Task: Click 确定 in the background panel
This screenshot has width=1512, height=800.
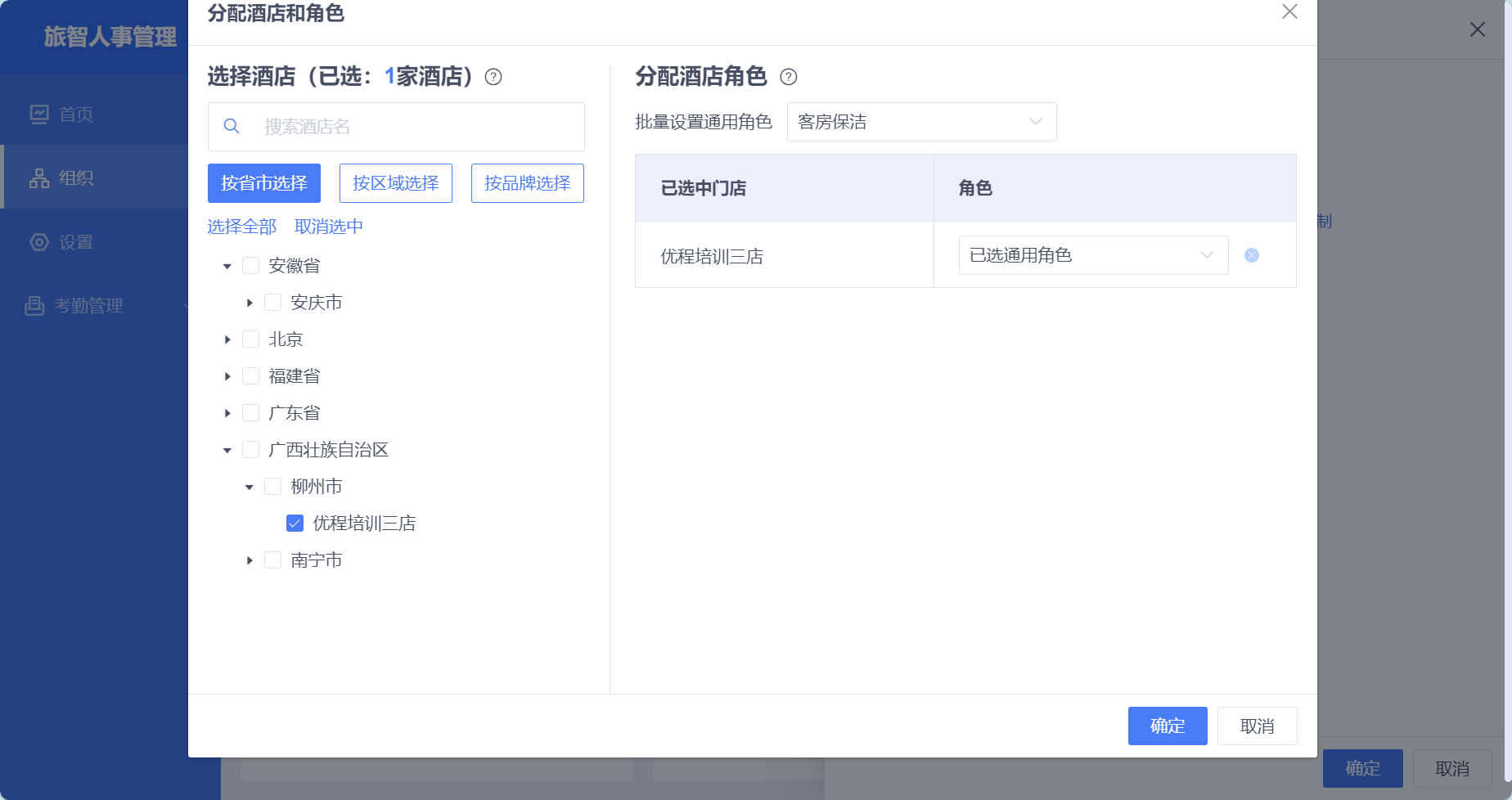Action: pyautogui.click(x=1362, y=768)
